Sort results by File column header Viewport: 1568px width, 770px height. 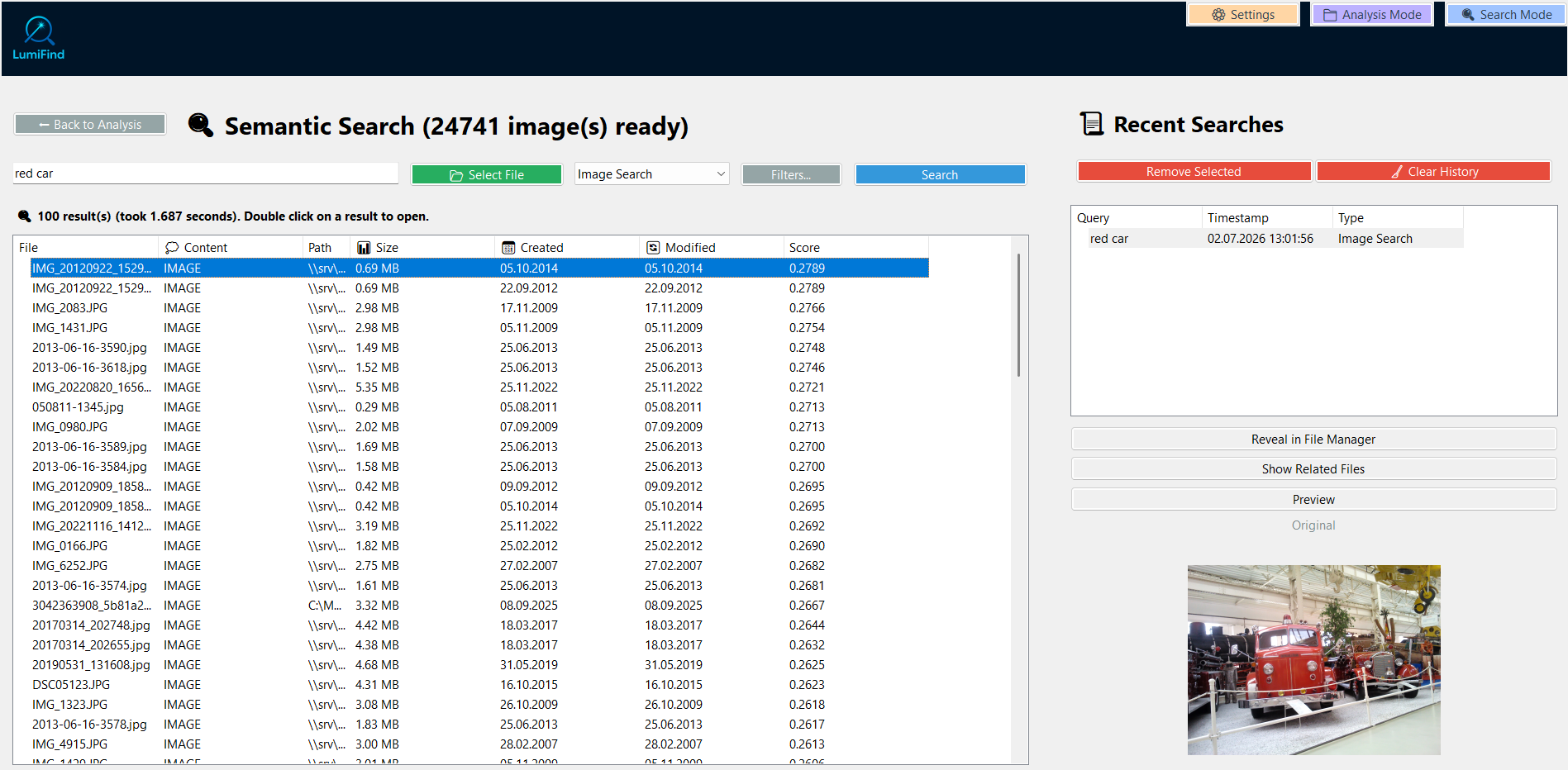click(x=86, y=248)
